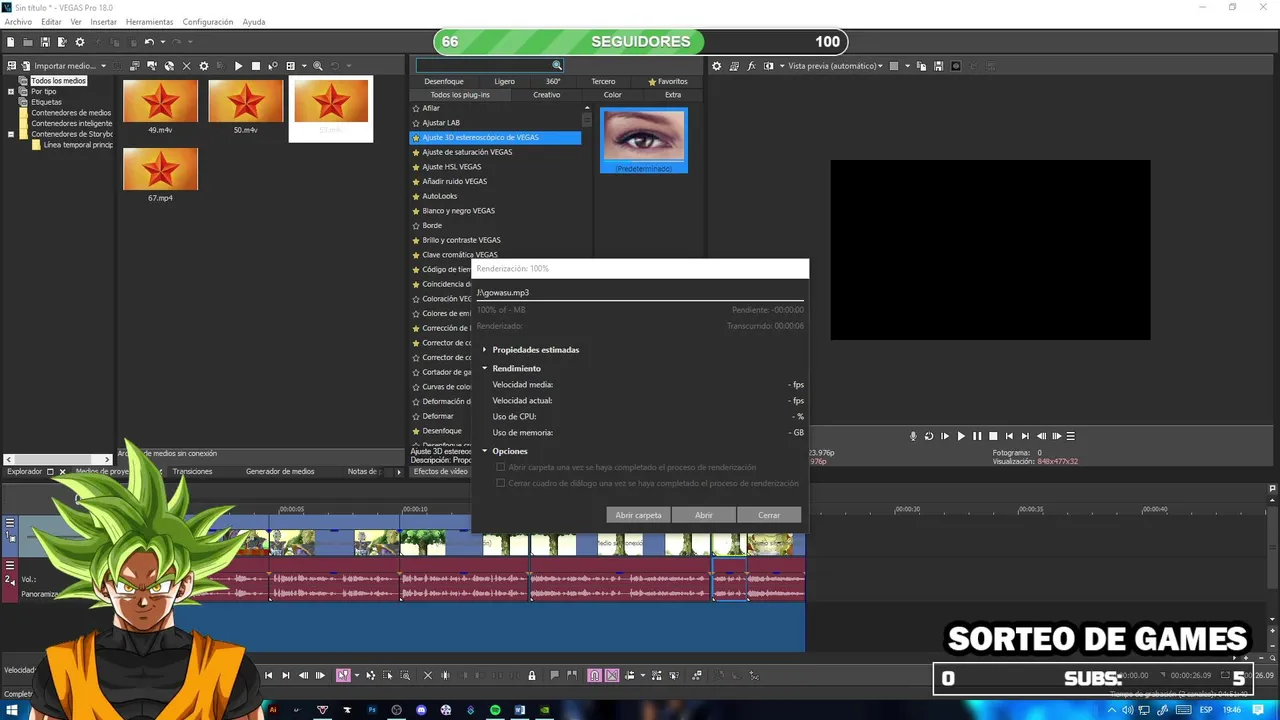
Task: Click the insert marker icon in timeline toolbar
Action: pos(554,675)
